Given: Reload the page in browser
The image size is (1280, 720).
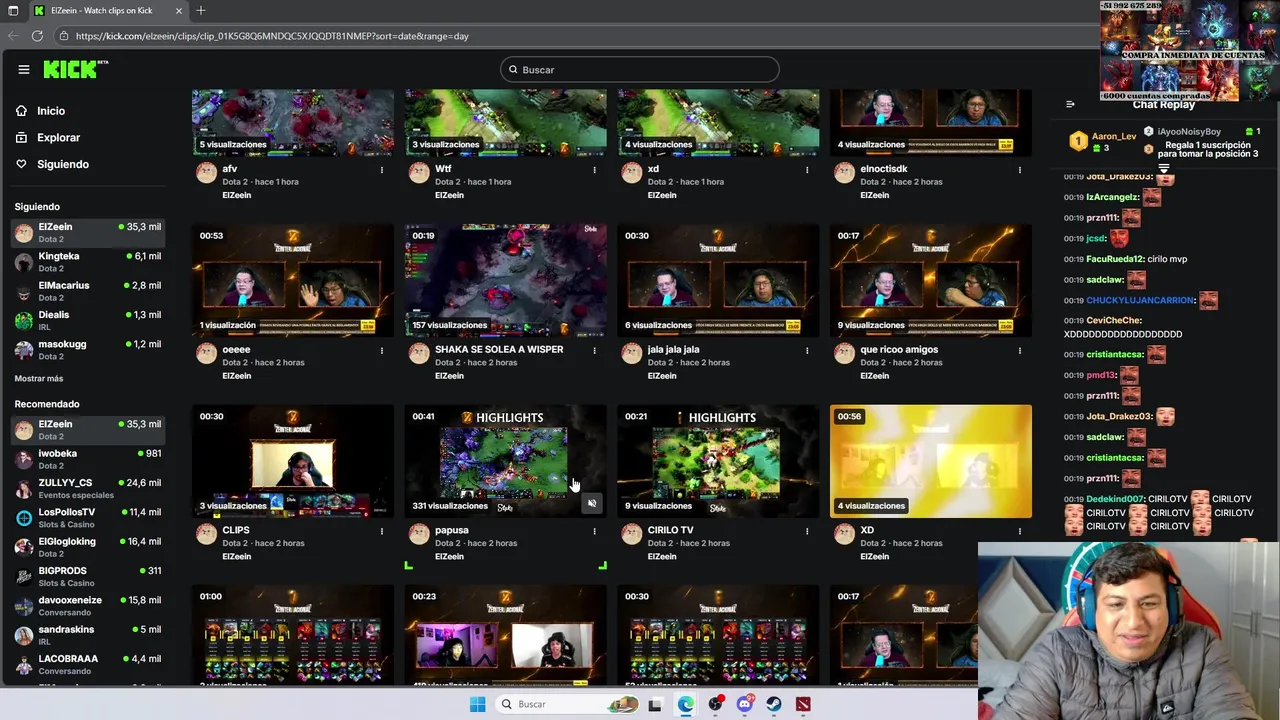Looking at the screenshot, I should click(x=37, y=36).
